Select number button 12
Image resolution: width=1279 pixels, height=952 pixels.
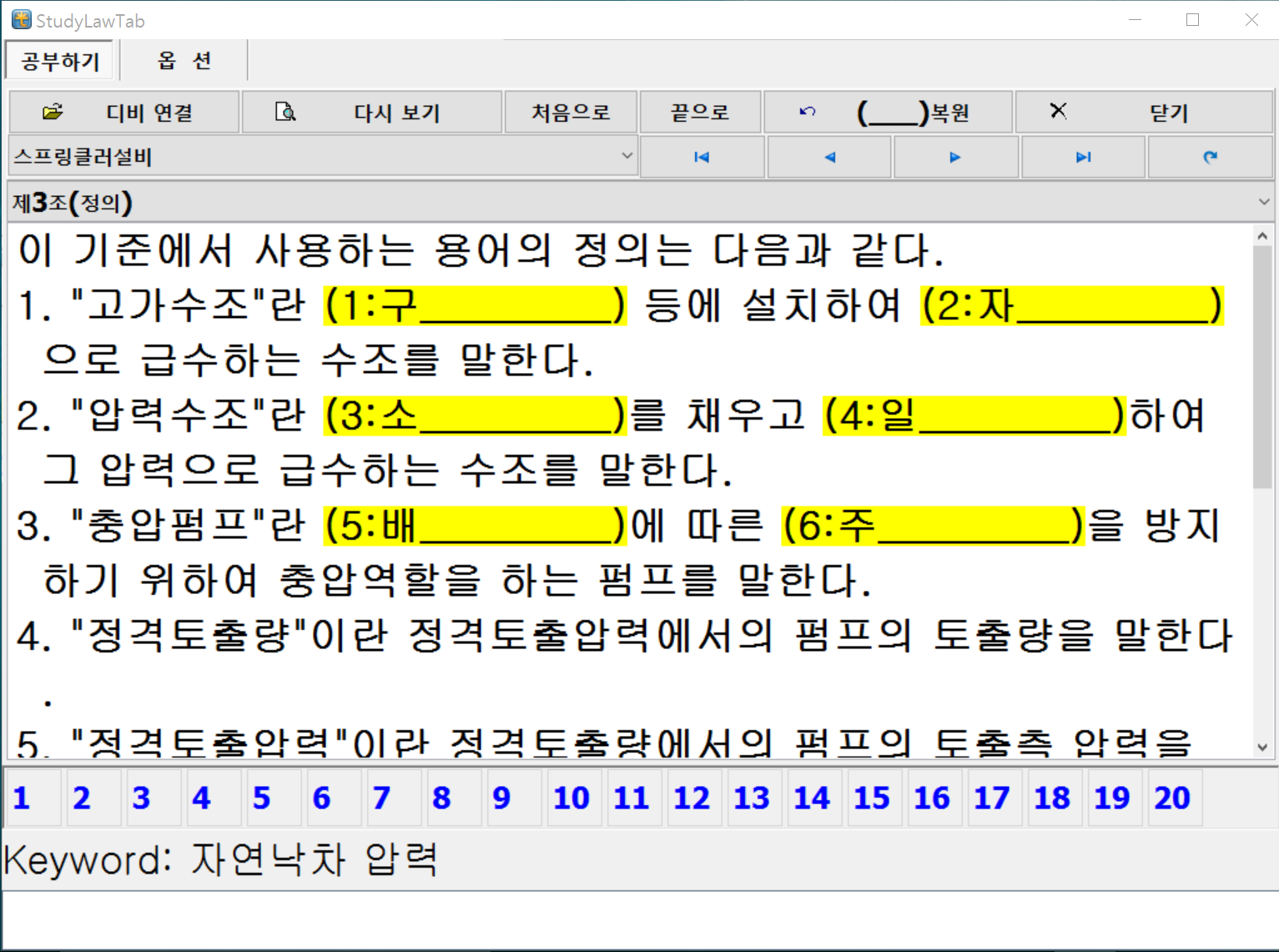point(694,798)
